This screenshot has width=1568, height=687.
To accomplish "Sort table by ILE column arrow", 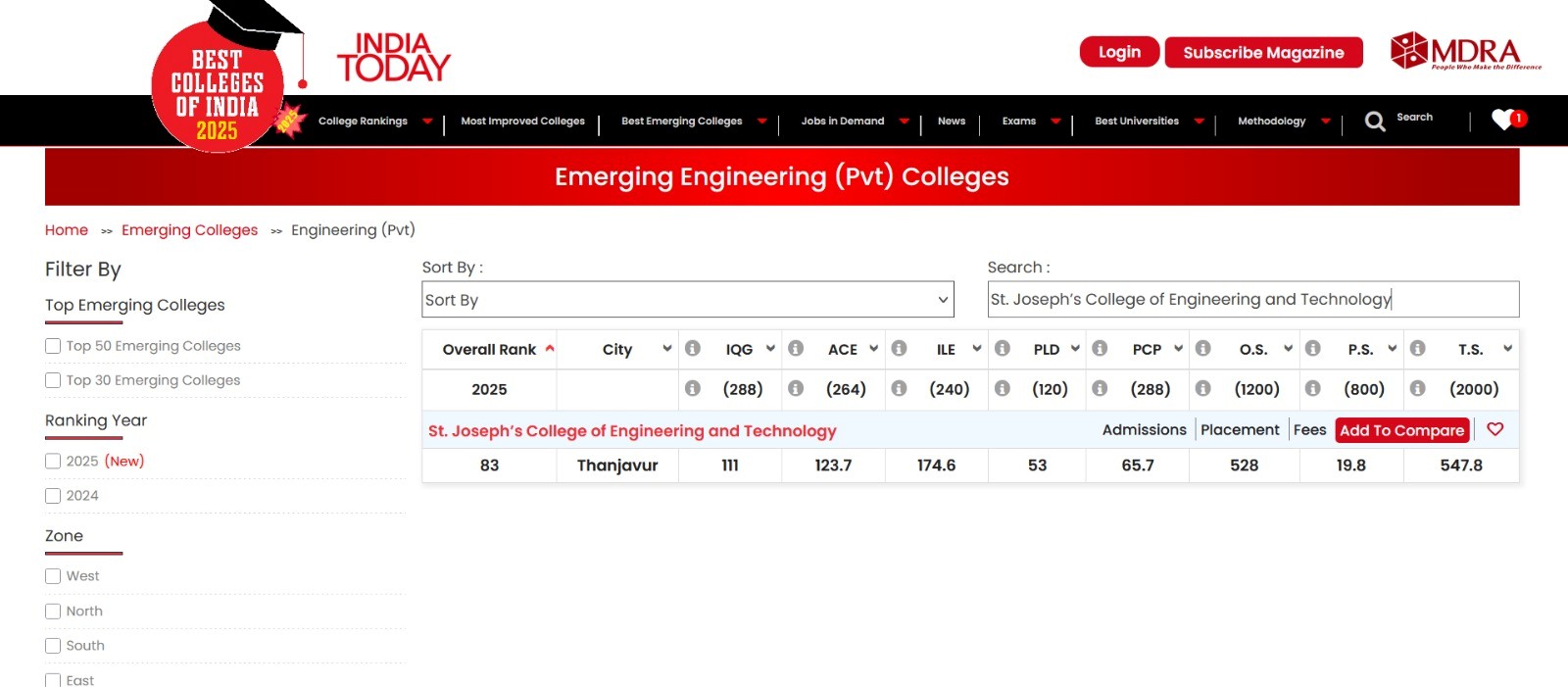I will coord(977,349).
